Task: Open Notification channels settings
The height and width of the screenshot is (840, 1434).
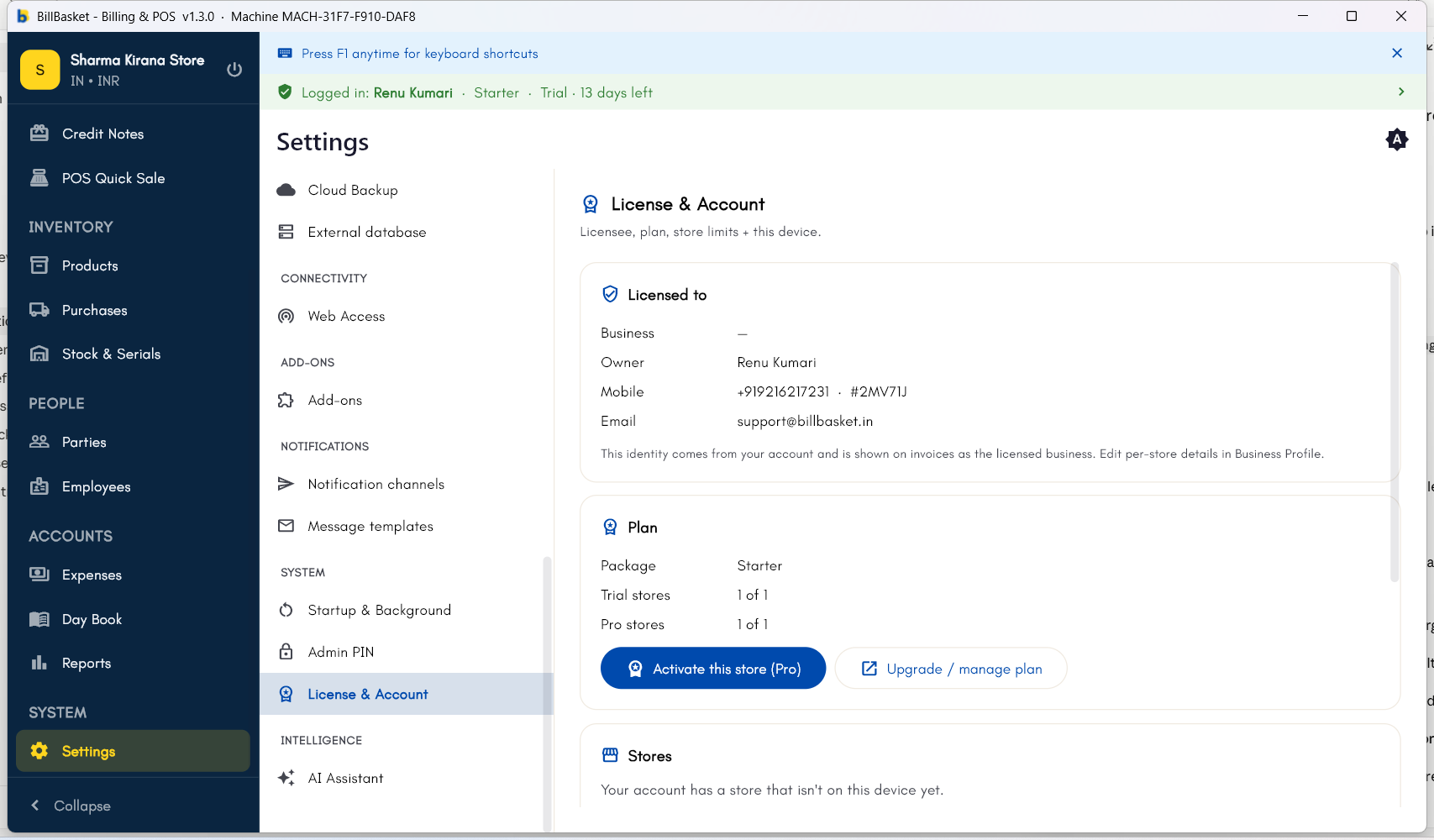Action: pyautogui.click(x=407, y=484)
